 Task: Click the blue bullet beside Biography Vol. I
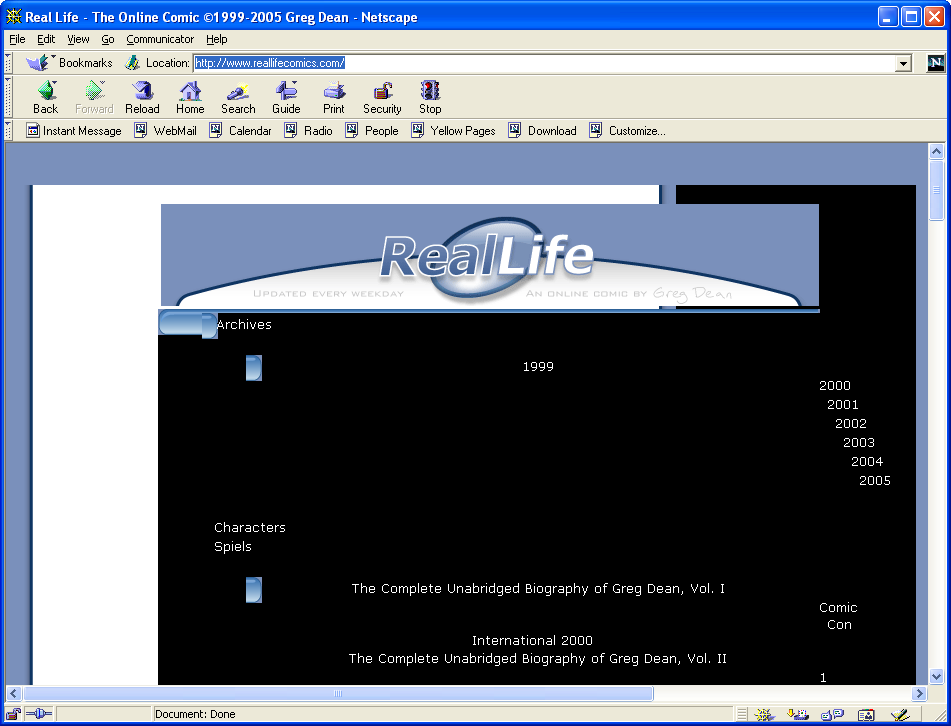pyautogui.click(x=254, y=590)
